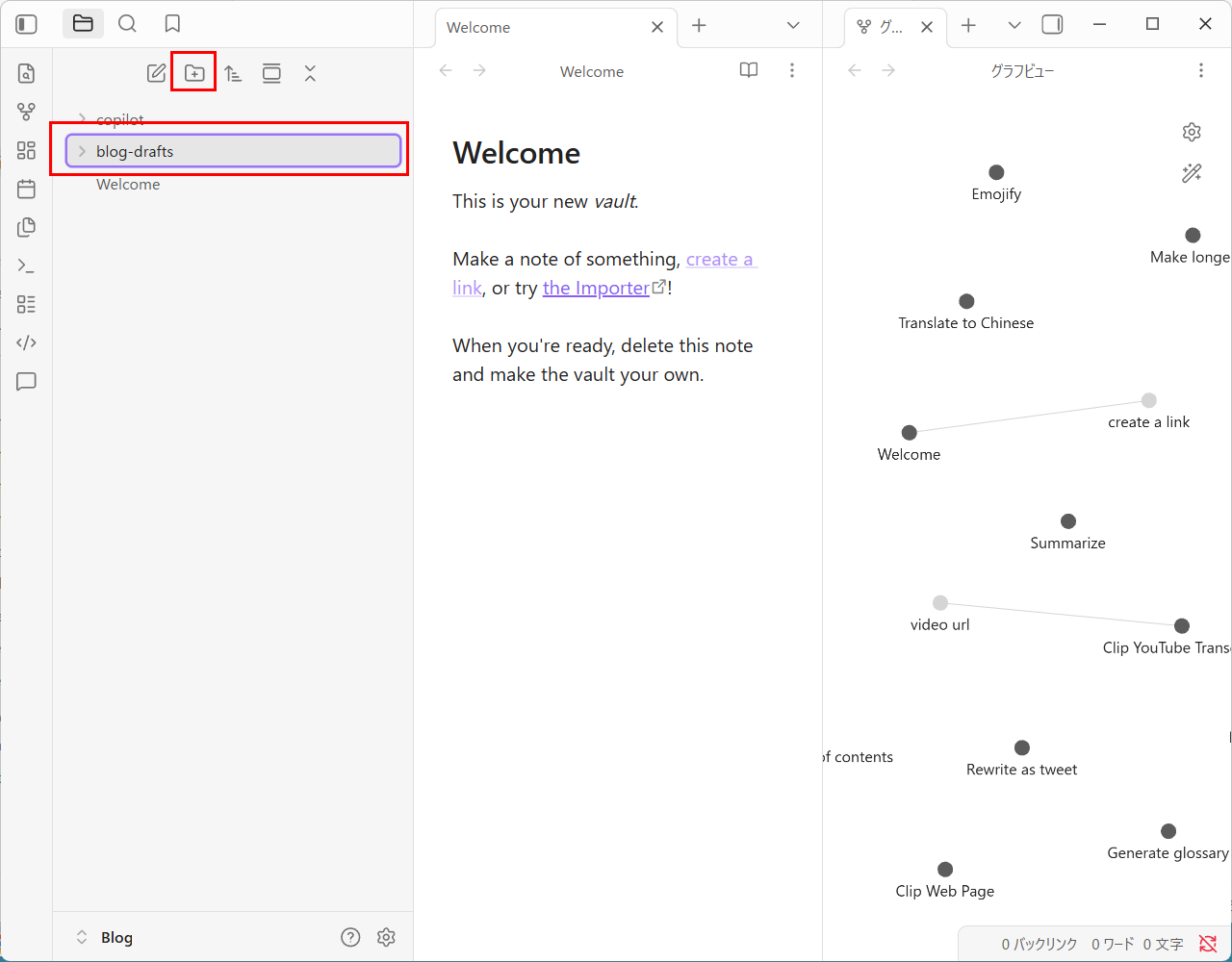Screen dimensions: 1232x962
Task: Select the Welcome tab
Action: (x=539, y=27)
